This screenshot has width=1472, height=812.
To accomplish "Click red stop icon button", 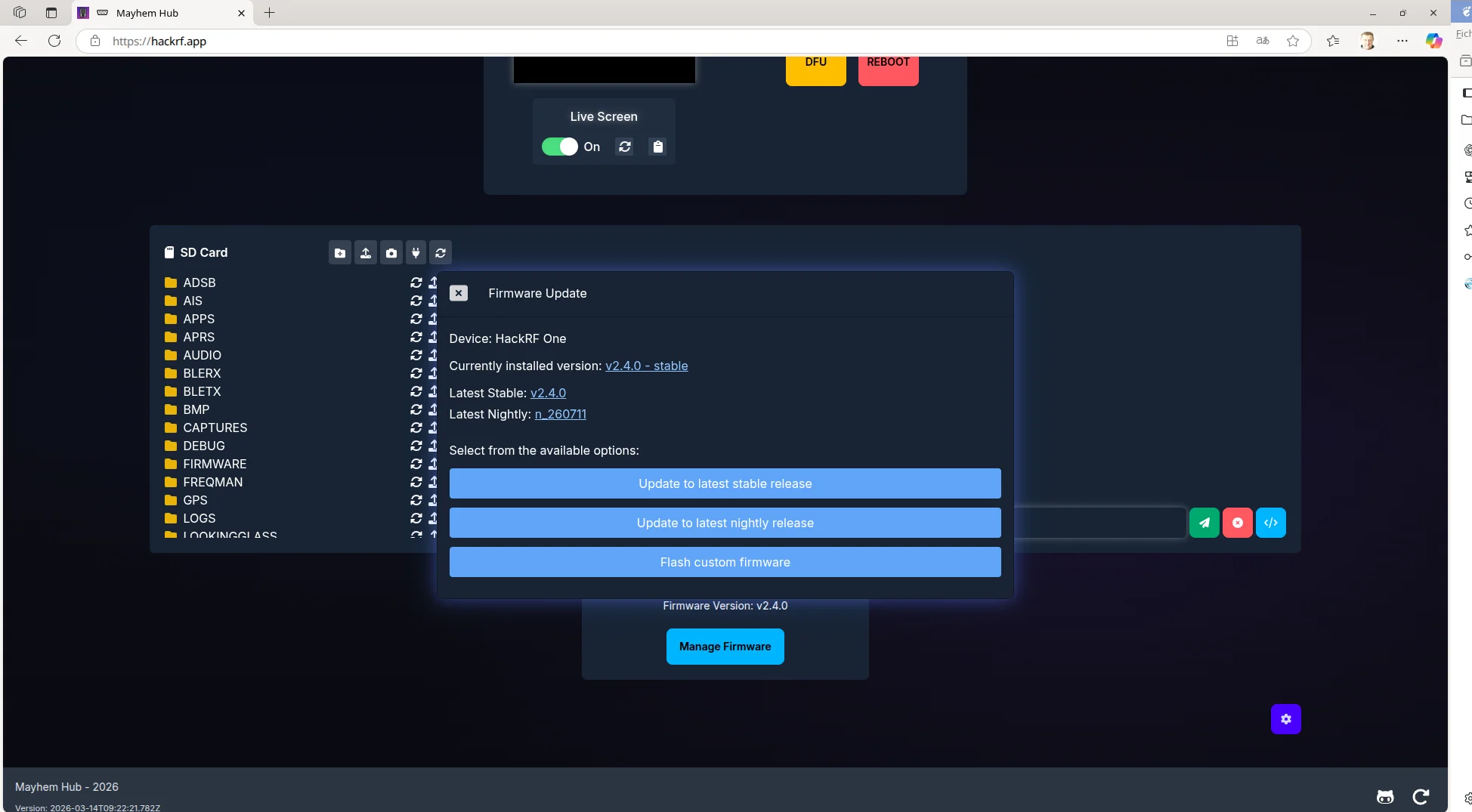I will pyautogui.click(x=1238, y=523).
